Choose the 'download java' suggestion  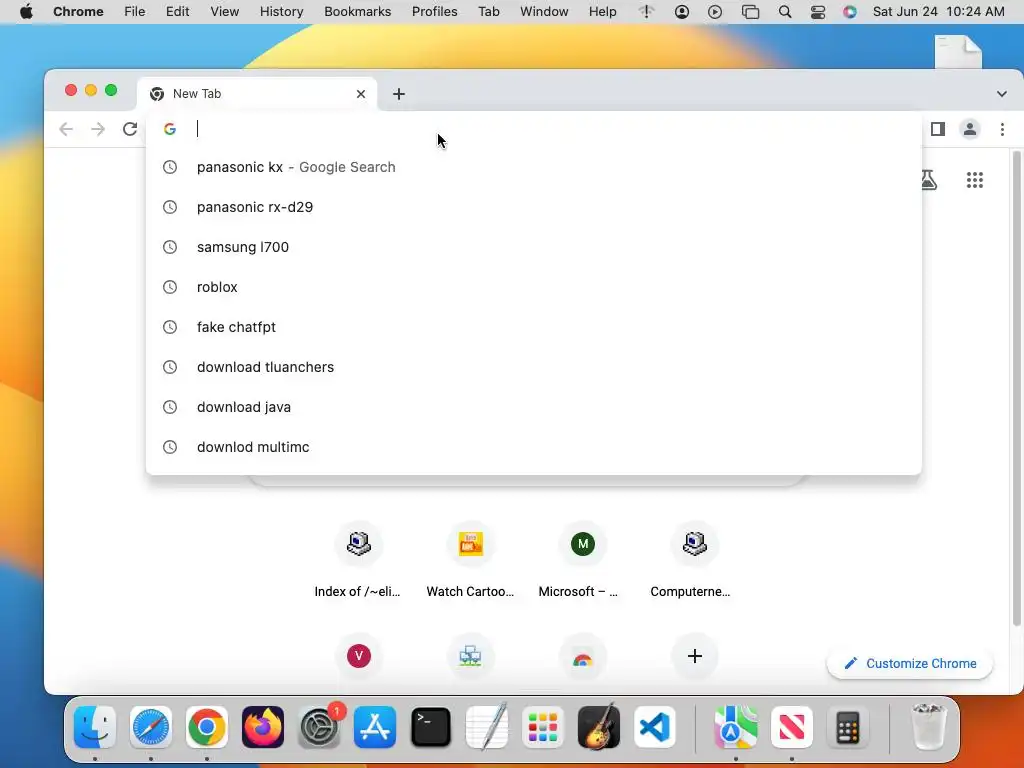[534, 407]
